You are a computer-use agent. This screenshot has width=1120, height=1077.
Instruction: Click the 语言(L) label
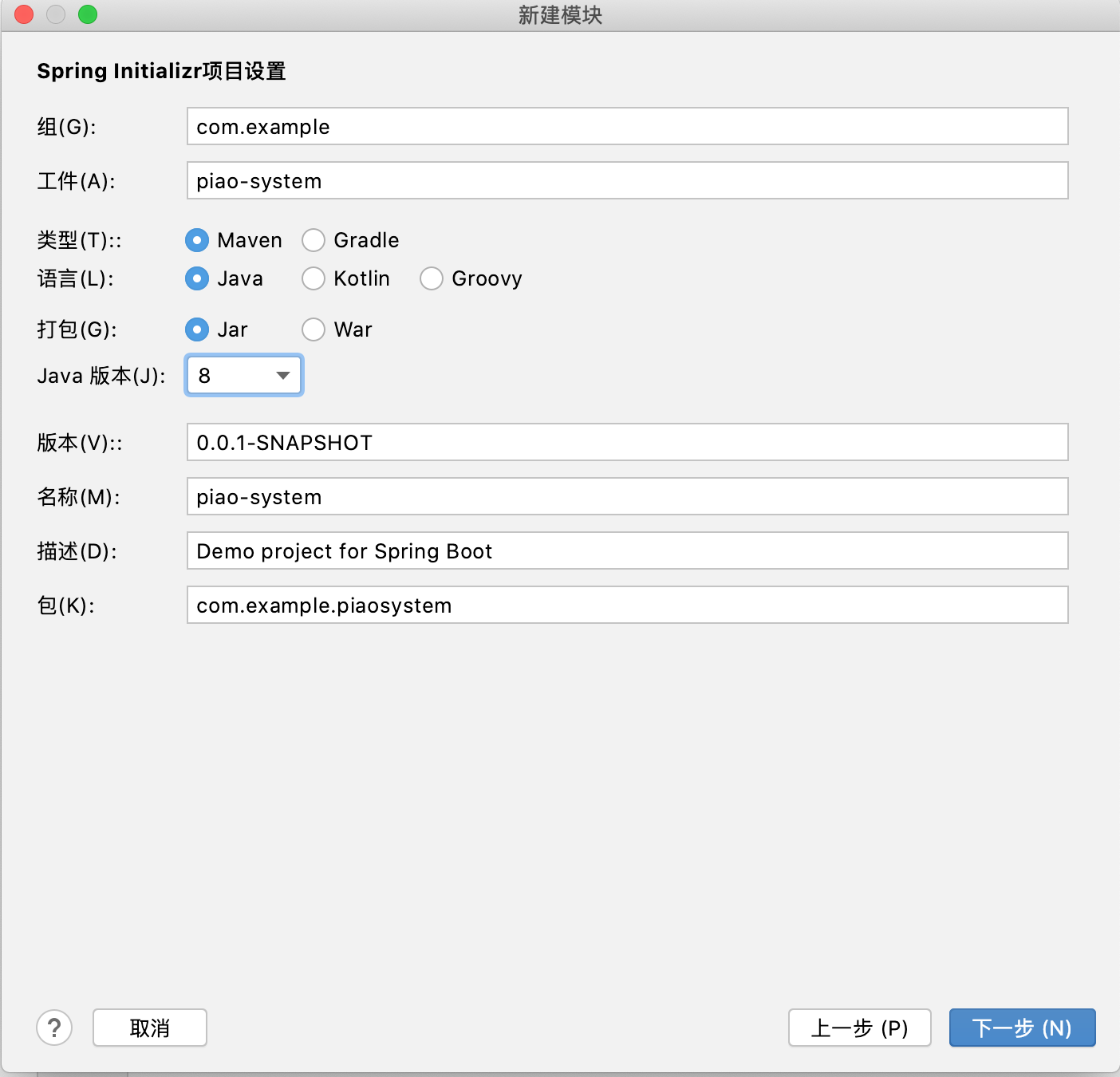click(x=75, y=278)
